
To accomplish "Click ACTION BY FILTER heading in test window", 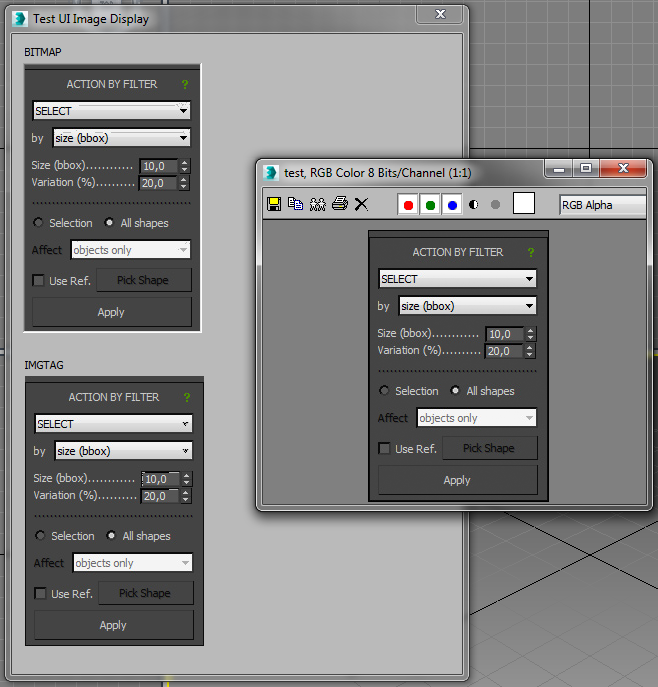I will [458, 252].
